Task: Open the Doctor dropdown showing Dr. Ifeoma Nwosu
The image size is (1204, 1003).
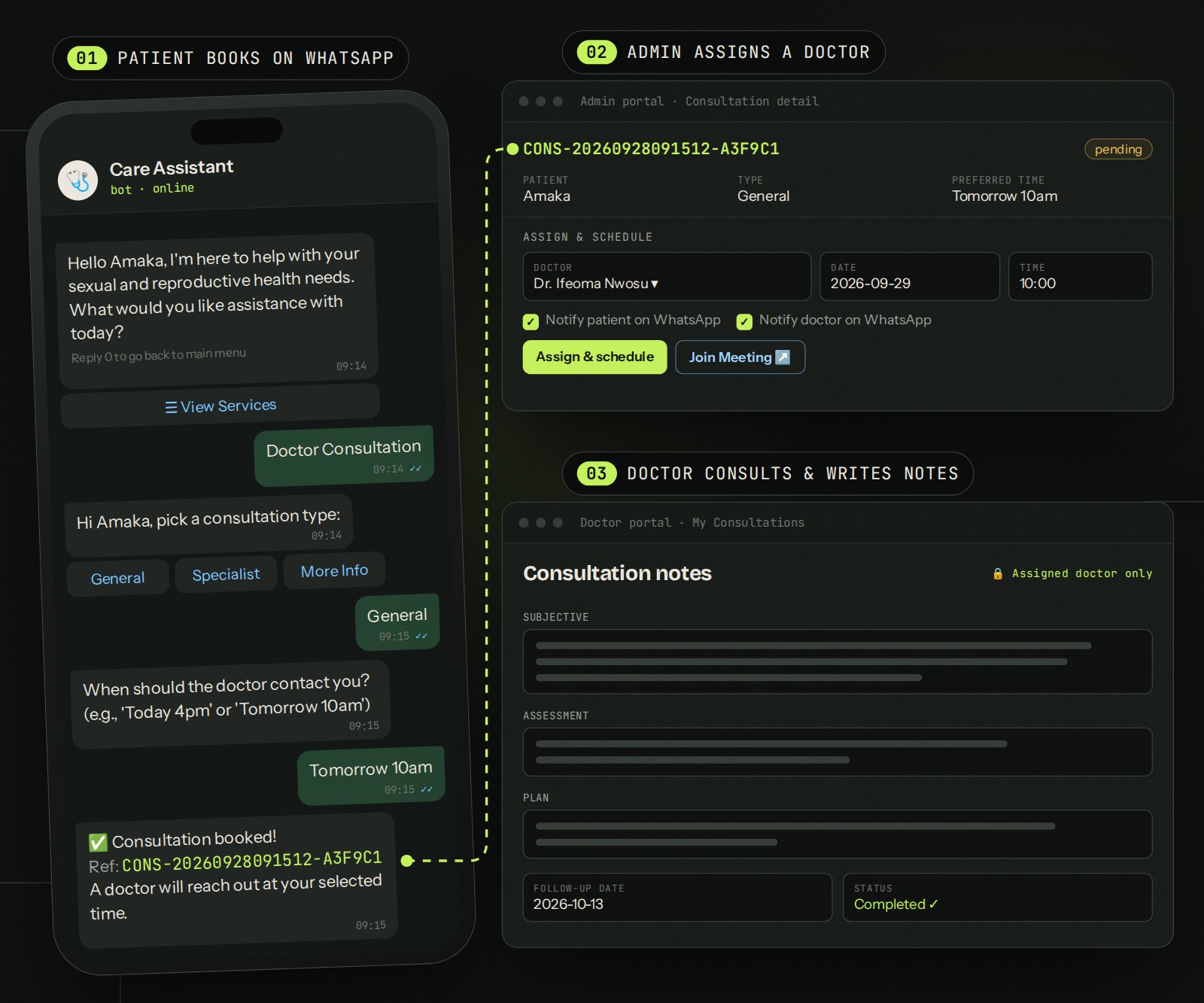Action: pyautogui.click(x=667, y=276)
